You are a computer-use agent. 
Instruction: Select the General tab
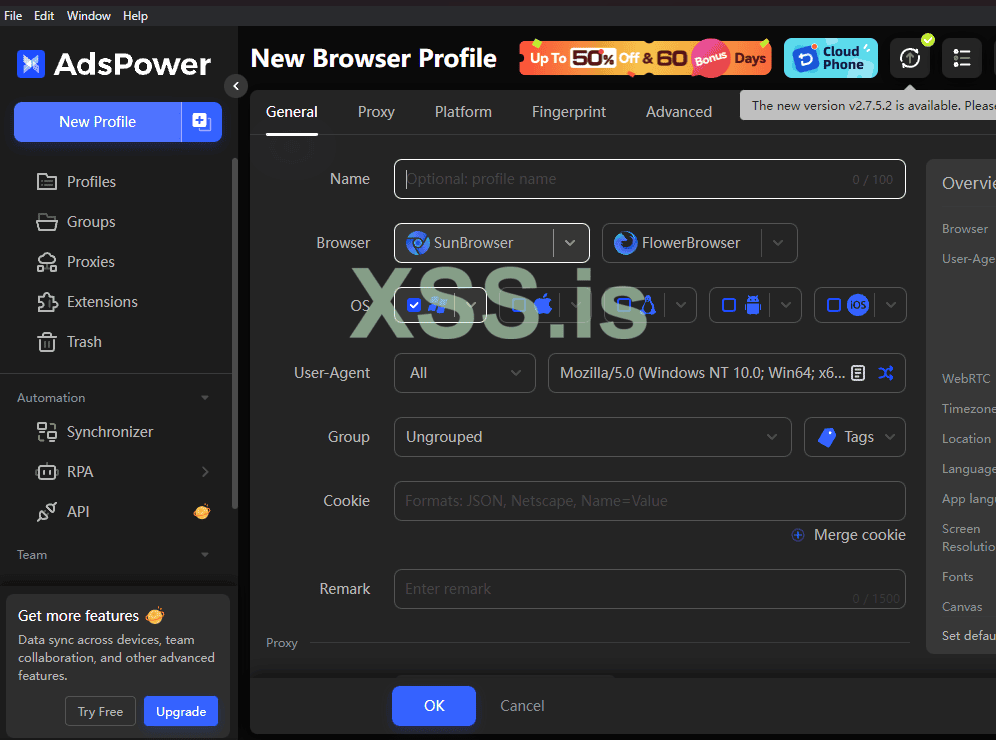point(292,112)
